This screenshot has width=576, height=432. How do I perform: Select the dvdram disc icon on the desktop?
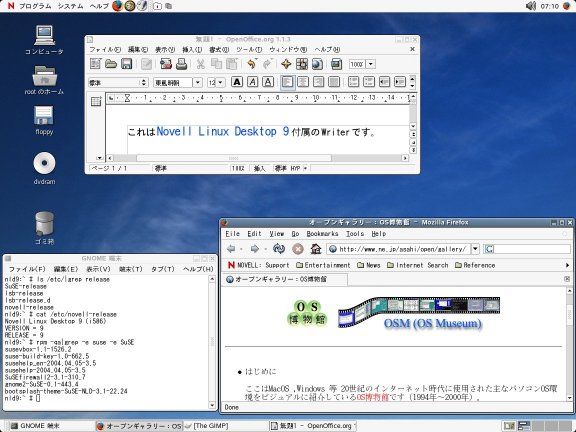pos(44,168)
